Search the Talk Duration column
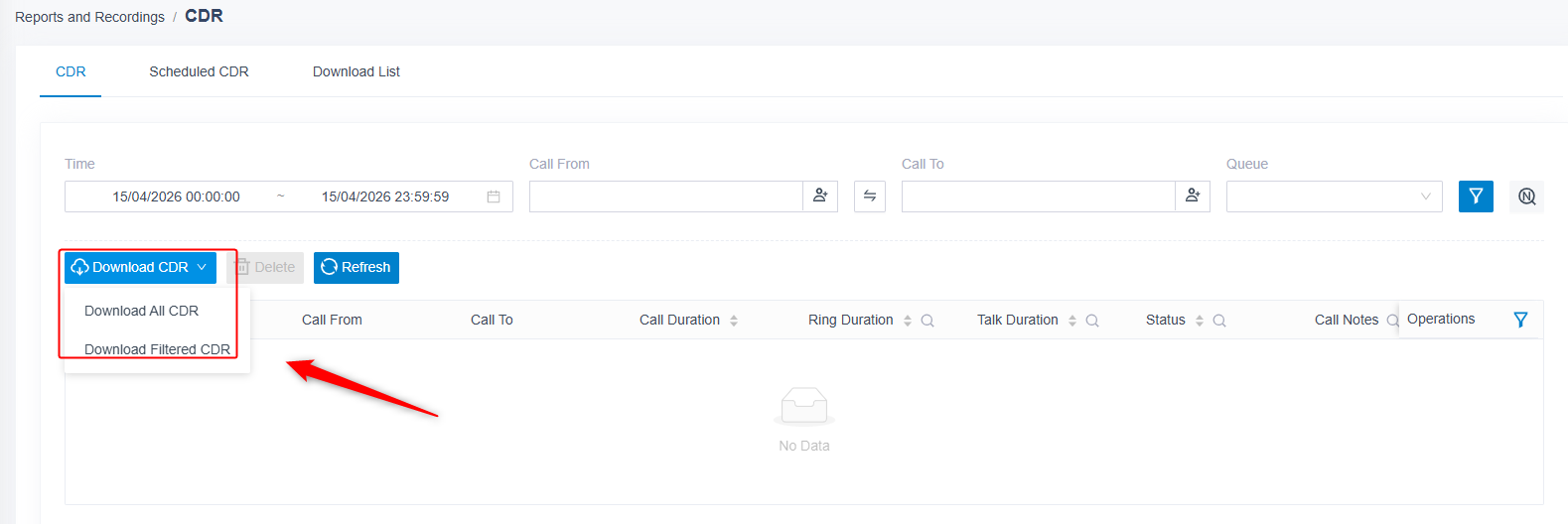 point(1092,321)
